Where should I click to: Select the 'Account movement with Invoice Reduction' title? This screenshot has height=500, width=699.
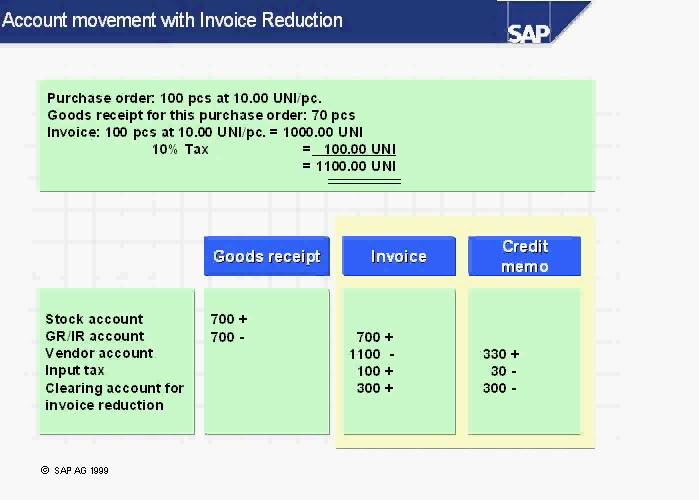[x=172, y=20]
